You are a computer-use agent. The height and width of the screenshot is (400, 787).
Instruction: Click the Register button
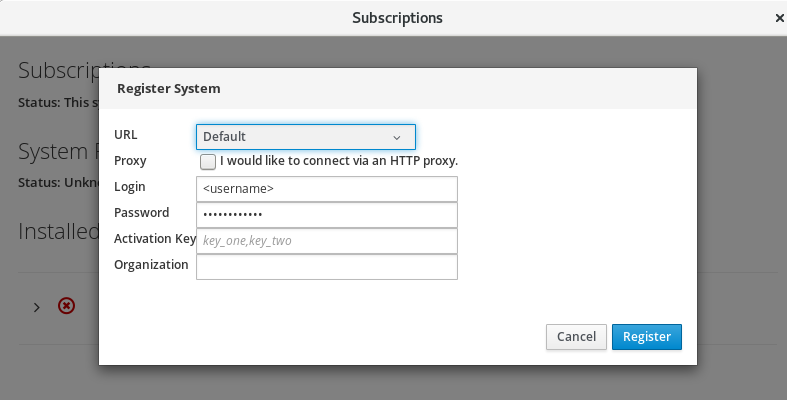point(646,337)
